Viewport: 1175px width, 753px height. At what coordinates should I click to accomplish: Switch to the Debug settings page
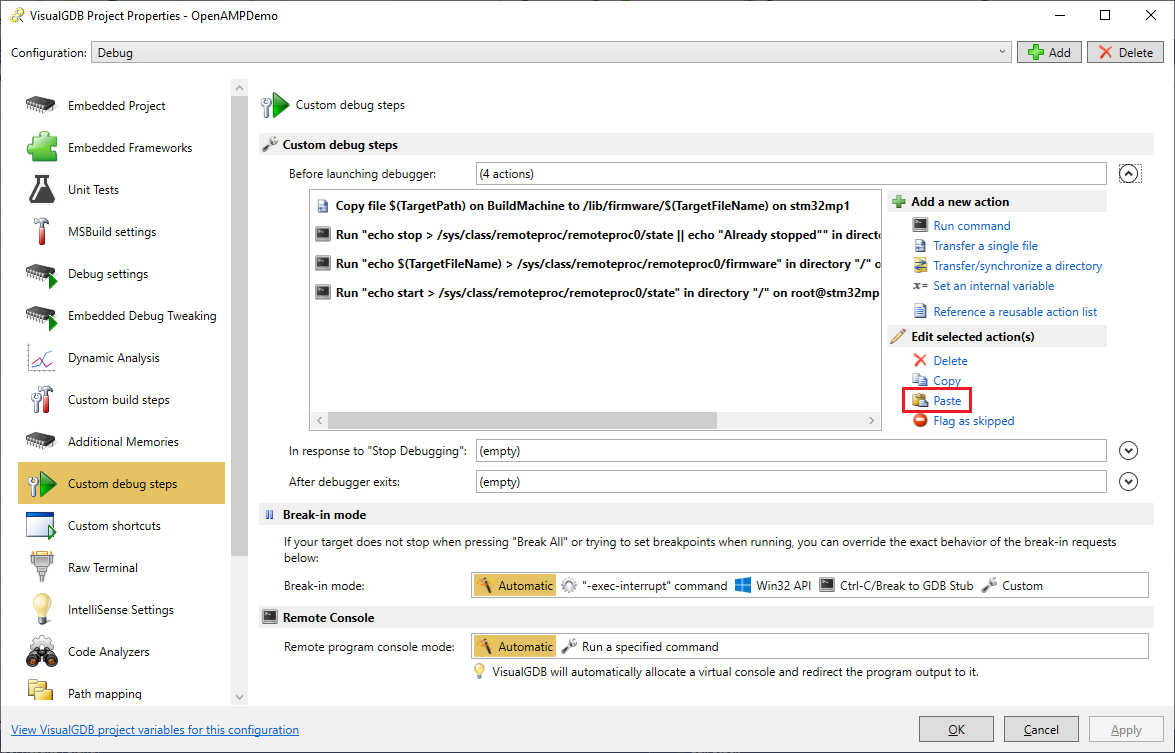121,274
